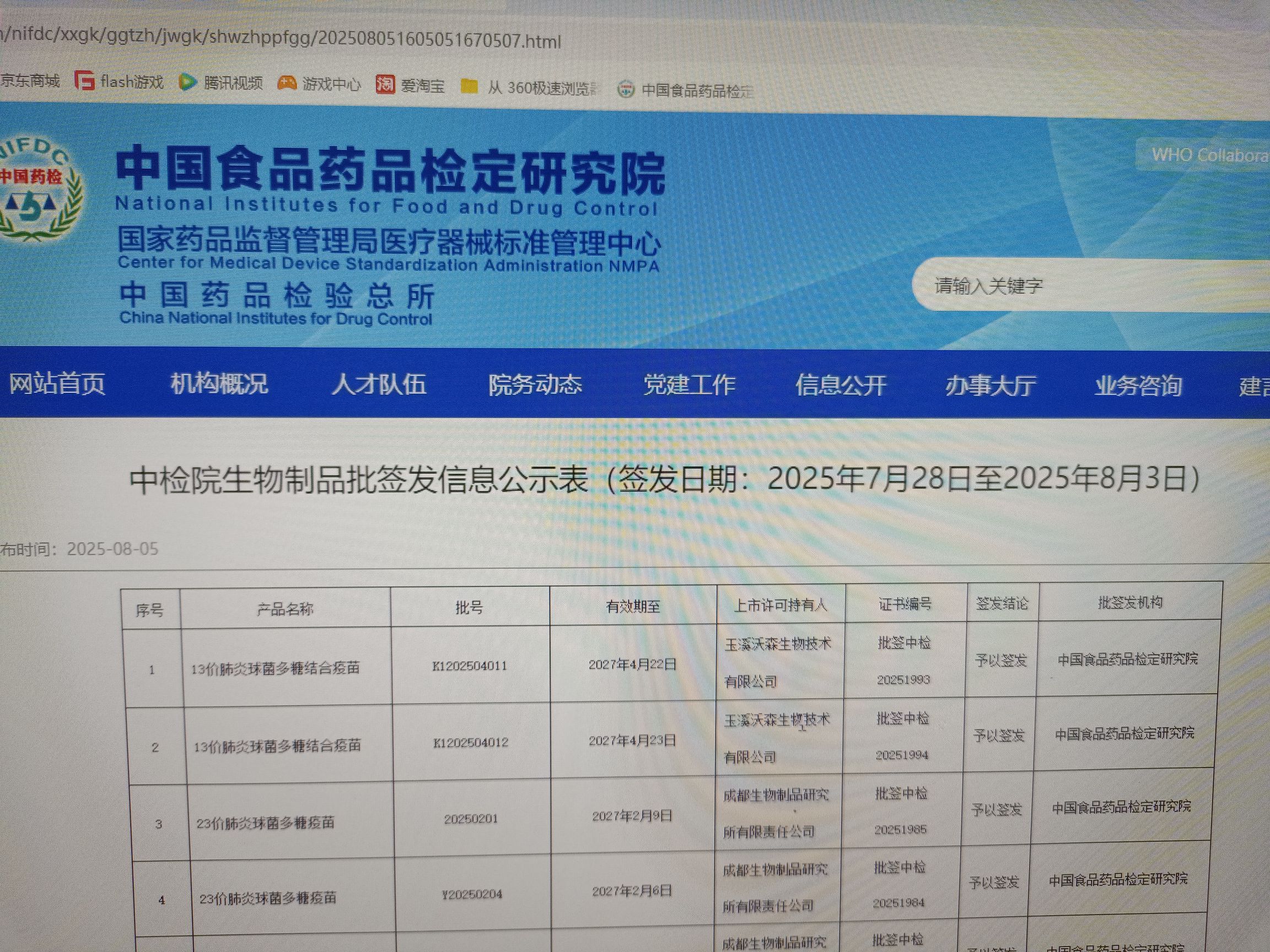Click the 上市许可持有人 column header
The width and height of the screenshot is (1270, 952).
tap(781, 605)
